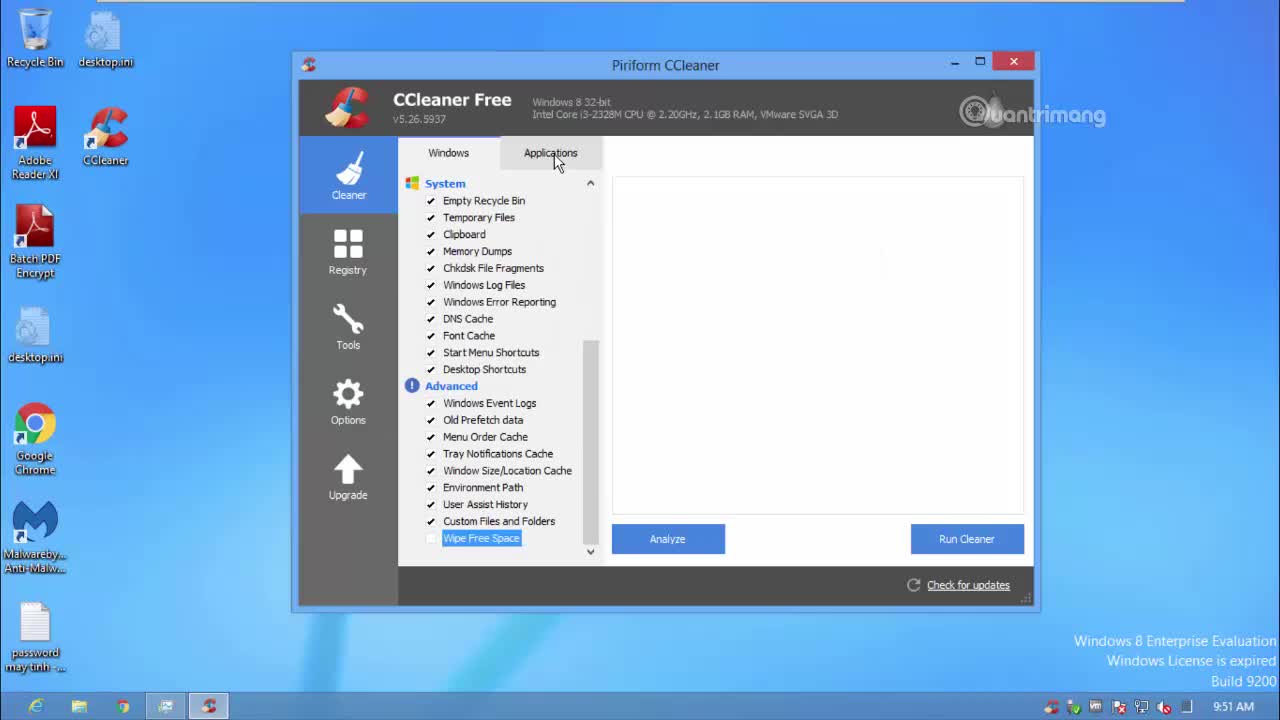Open the Options gear section

pos(348,401)
